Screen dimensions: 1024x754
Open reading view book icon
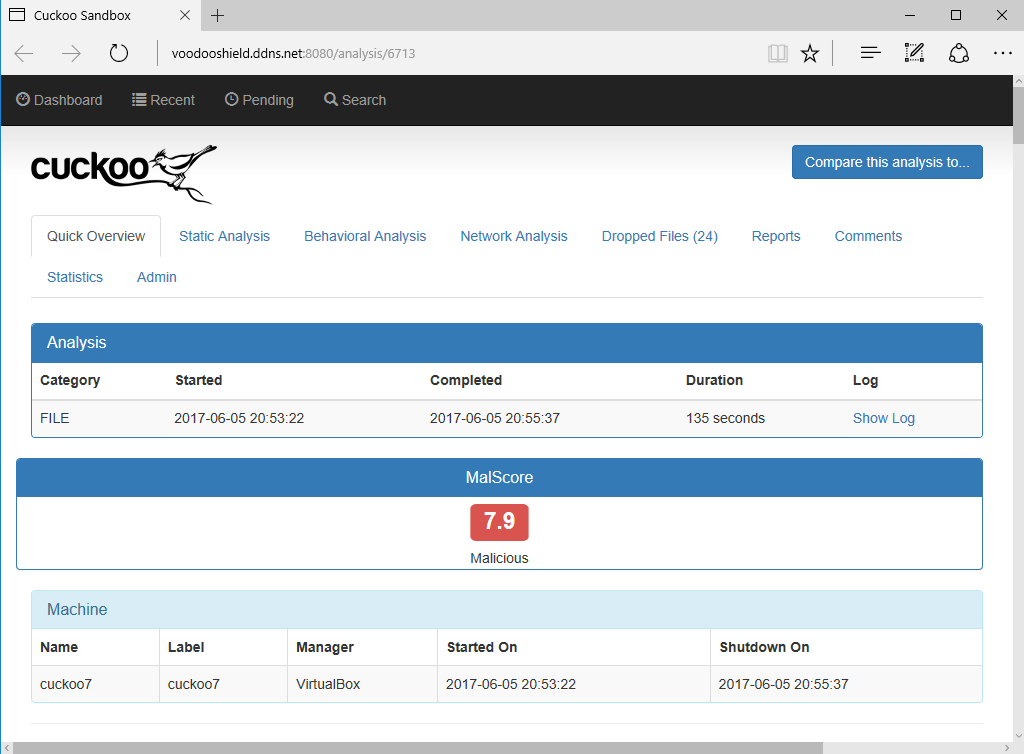coord(777,54)
